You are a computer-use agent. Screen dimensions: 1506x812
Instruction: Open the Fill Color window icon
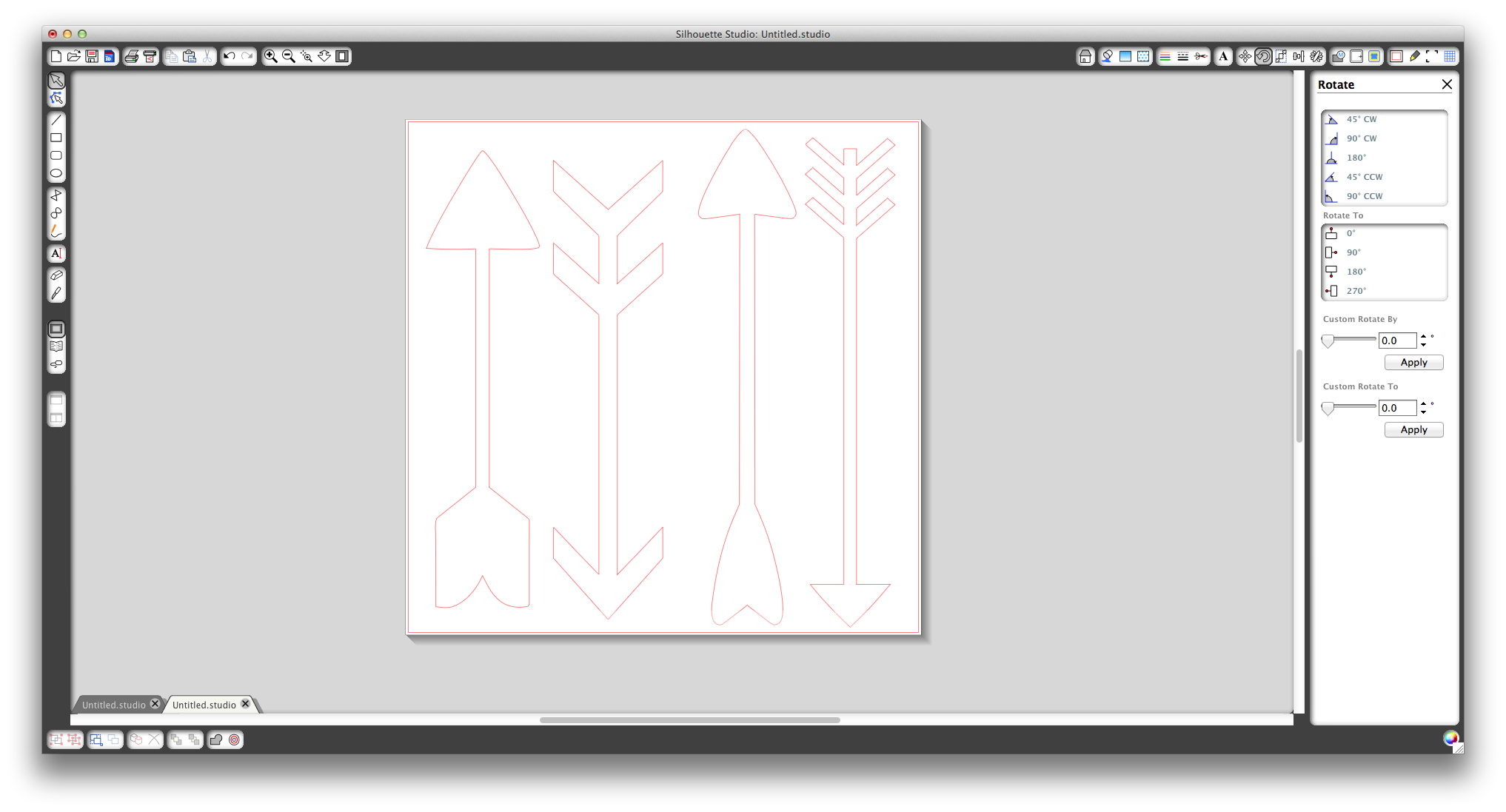tap(1107, 56)
